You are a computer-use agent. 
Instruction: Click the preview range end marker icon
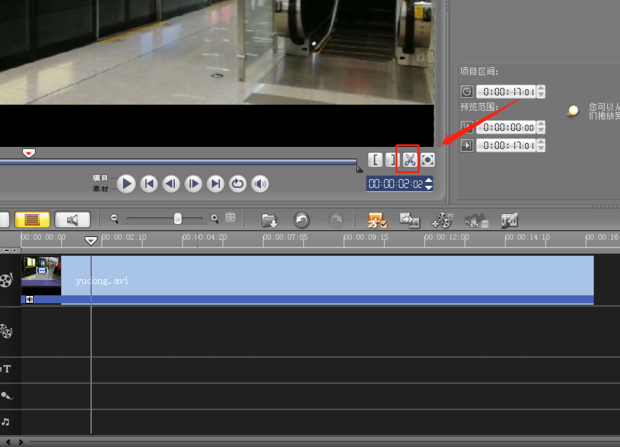pos(467,146)
